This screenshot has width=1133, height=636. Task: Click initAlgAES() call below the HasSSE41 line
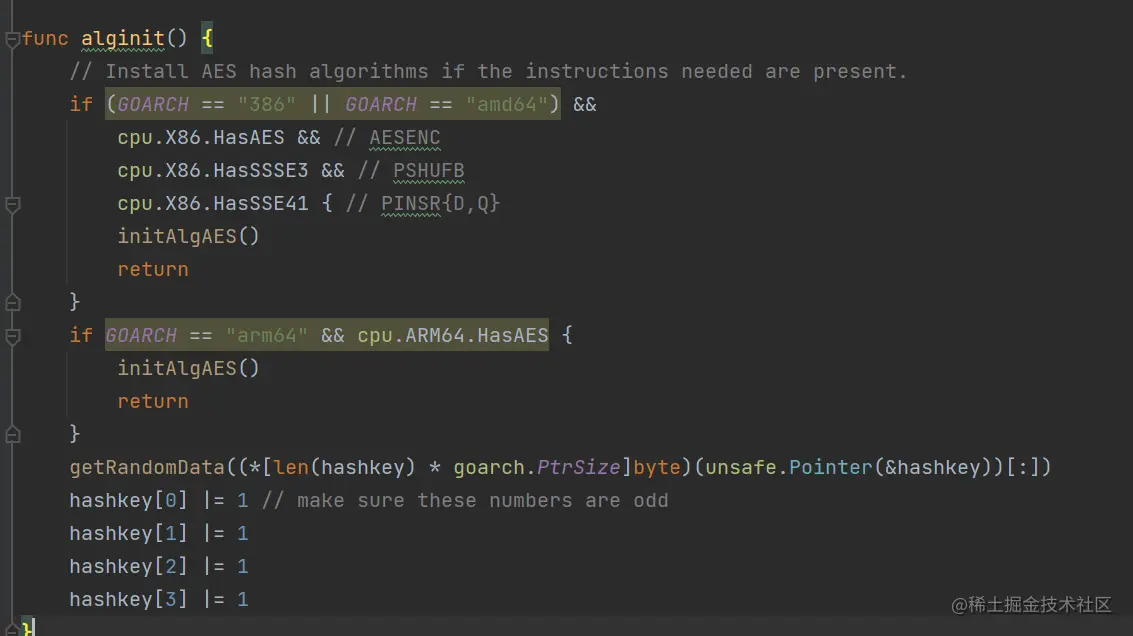pyautogui.click(x=188, y=236)
